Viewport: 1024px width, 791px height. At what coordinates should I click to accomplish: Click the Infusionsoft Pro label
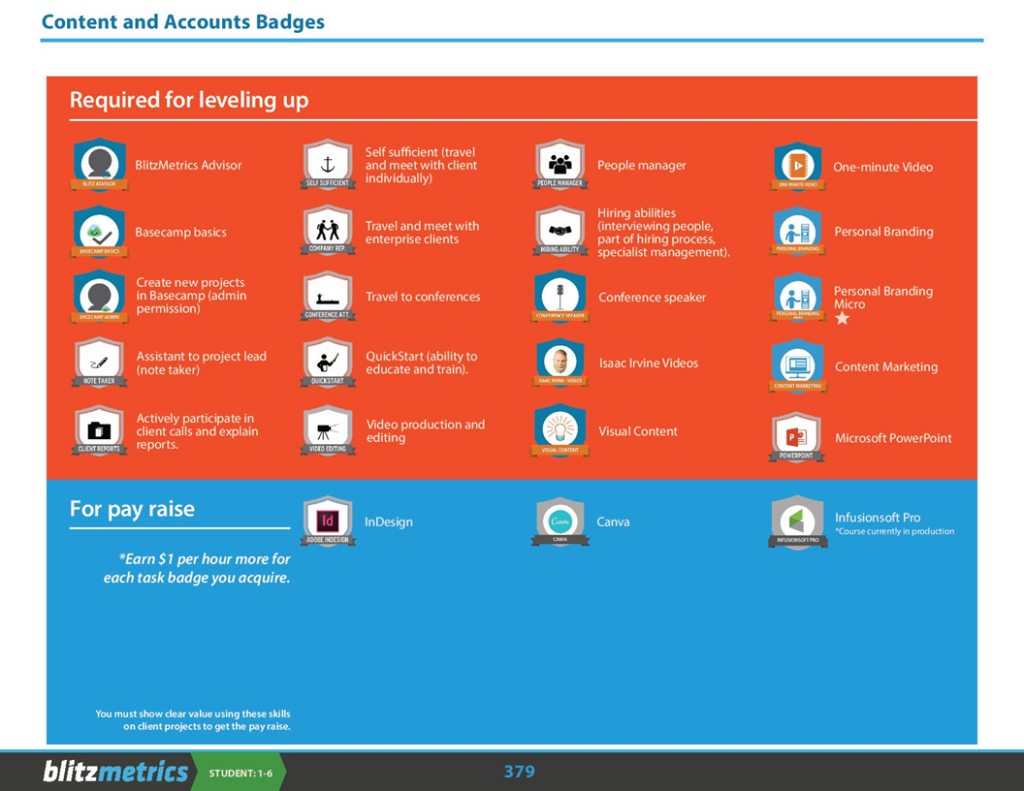click(878, 517)
